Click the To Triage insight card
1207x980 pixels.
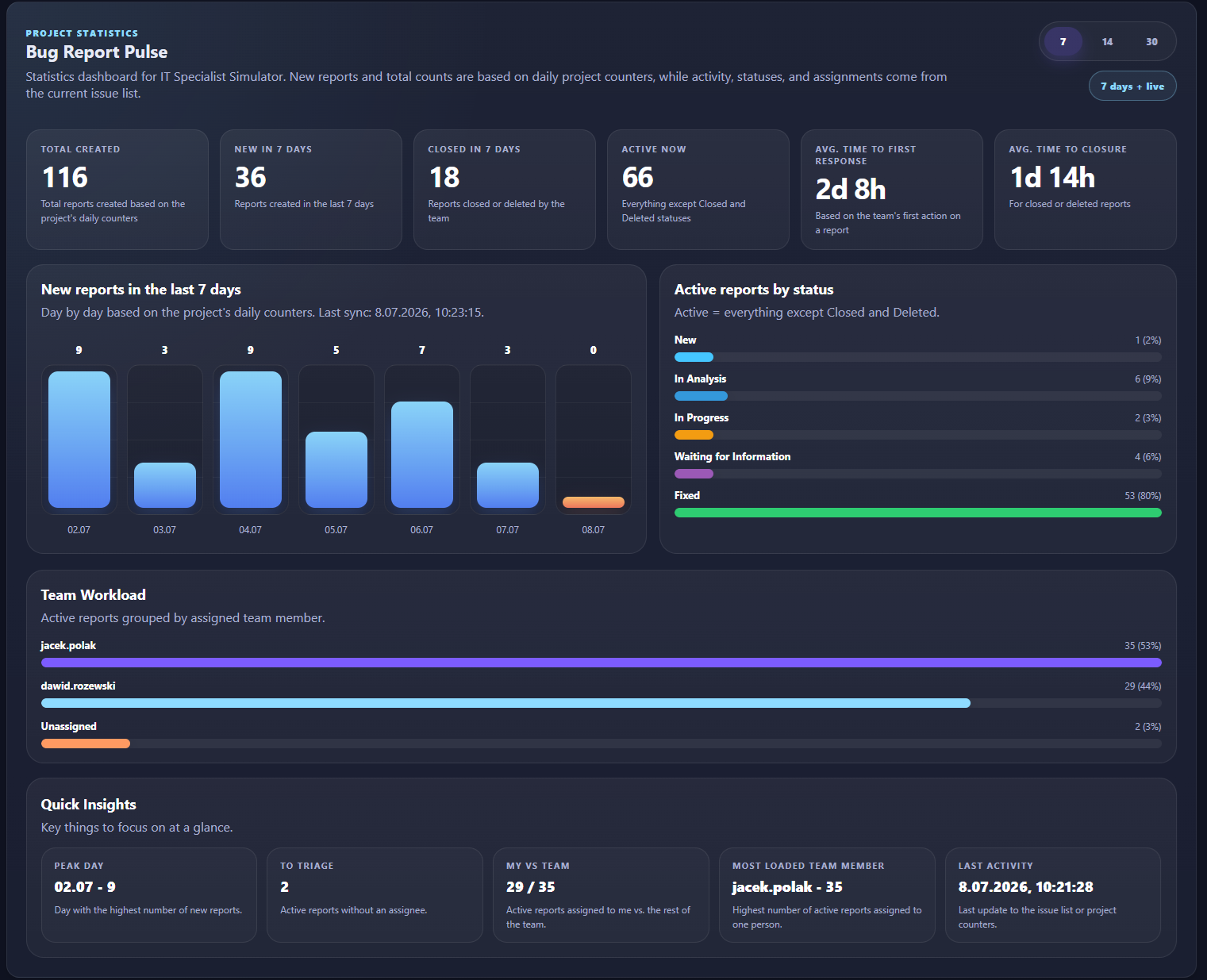375,895
